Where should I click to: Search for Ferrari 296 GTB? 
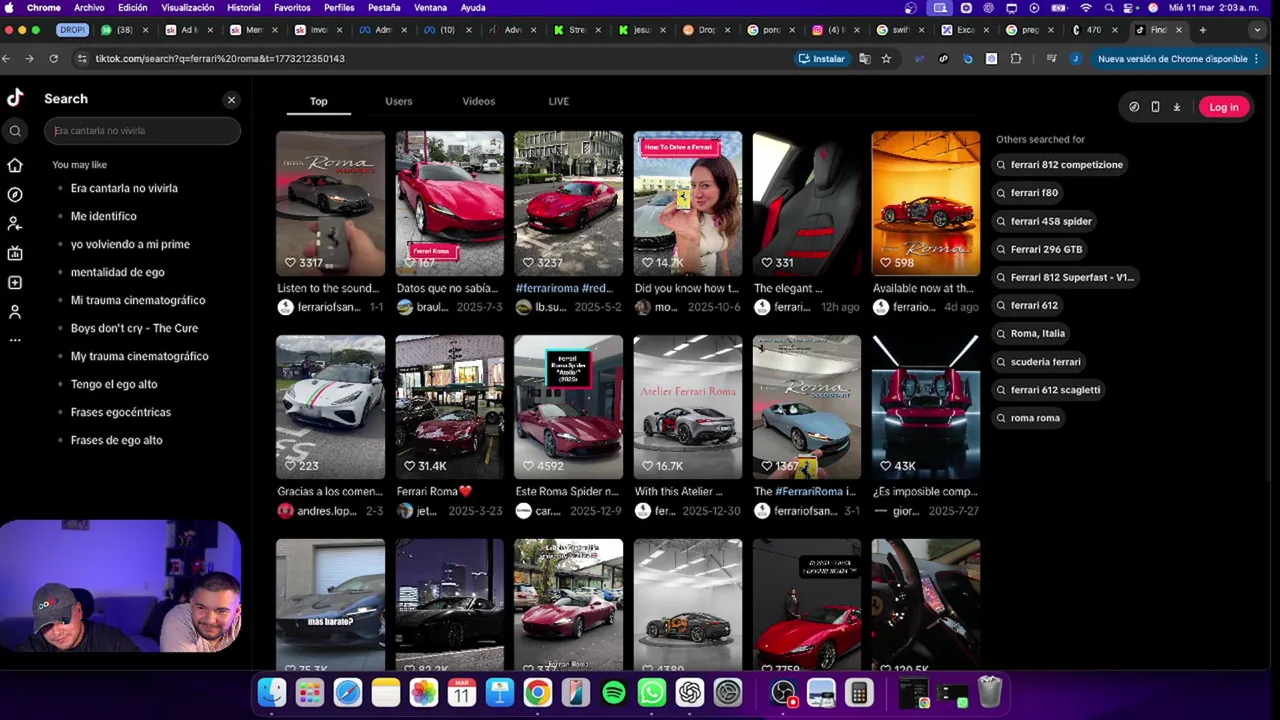(1039, 249)
